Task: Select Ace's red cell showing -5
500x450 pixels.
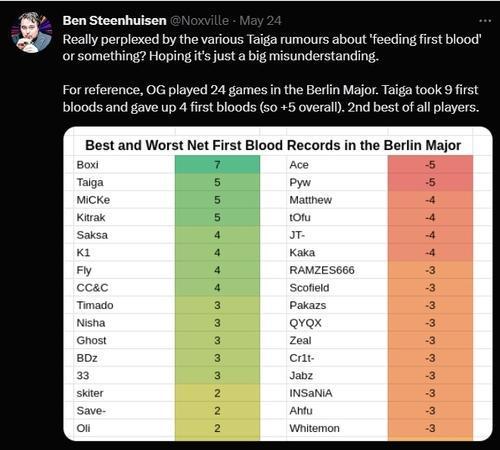Action: click(430, 164)
